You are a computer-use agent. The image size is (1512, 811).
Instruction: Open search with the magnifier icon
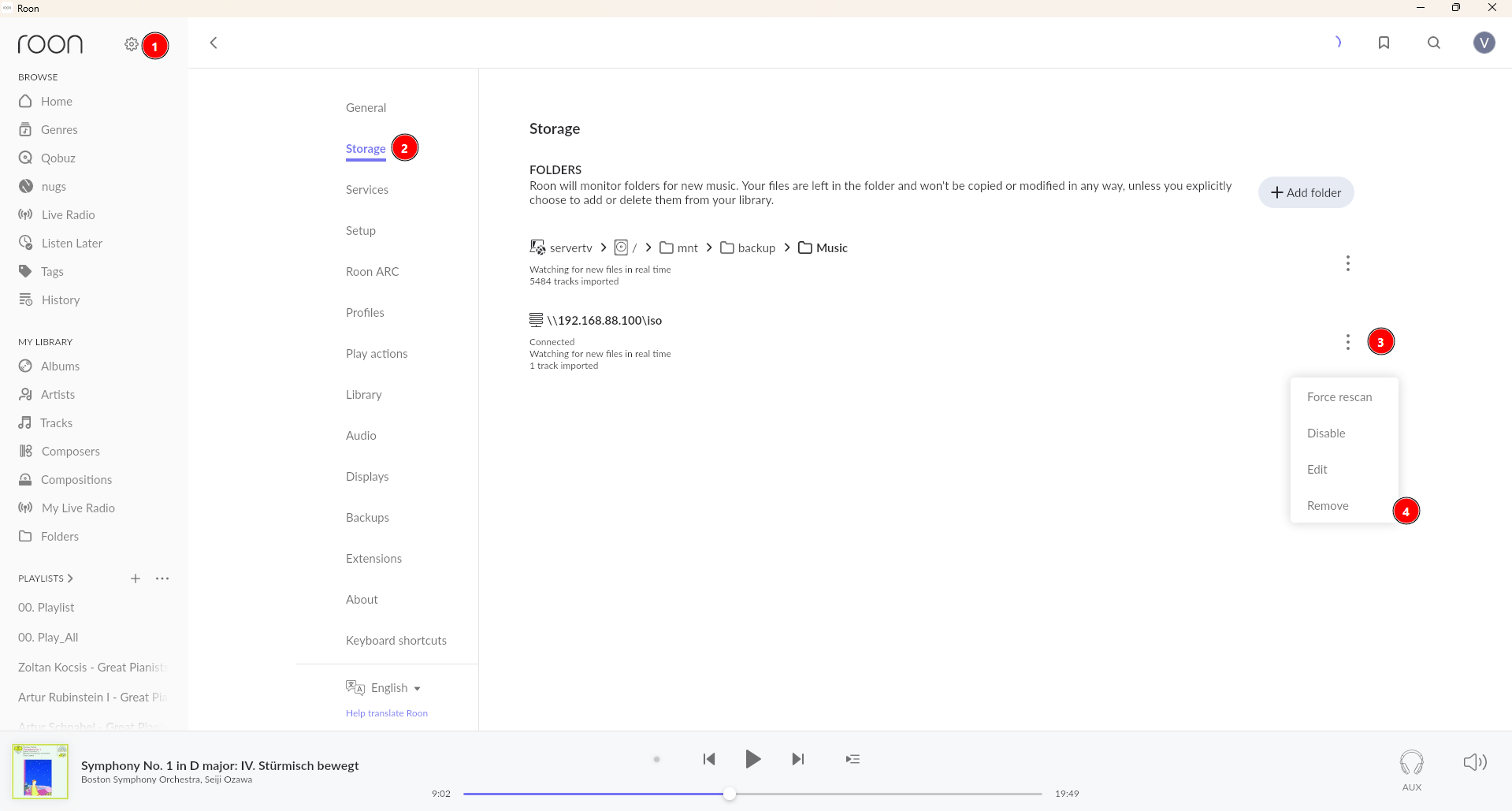tap(1434, 43)
